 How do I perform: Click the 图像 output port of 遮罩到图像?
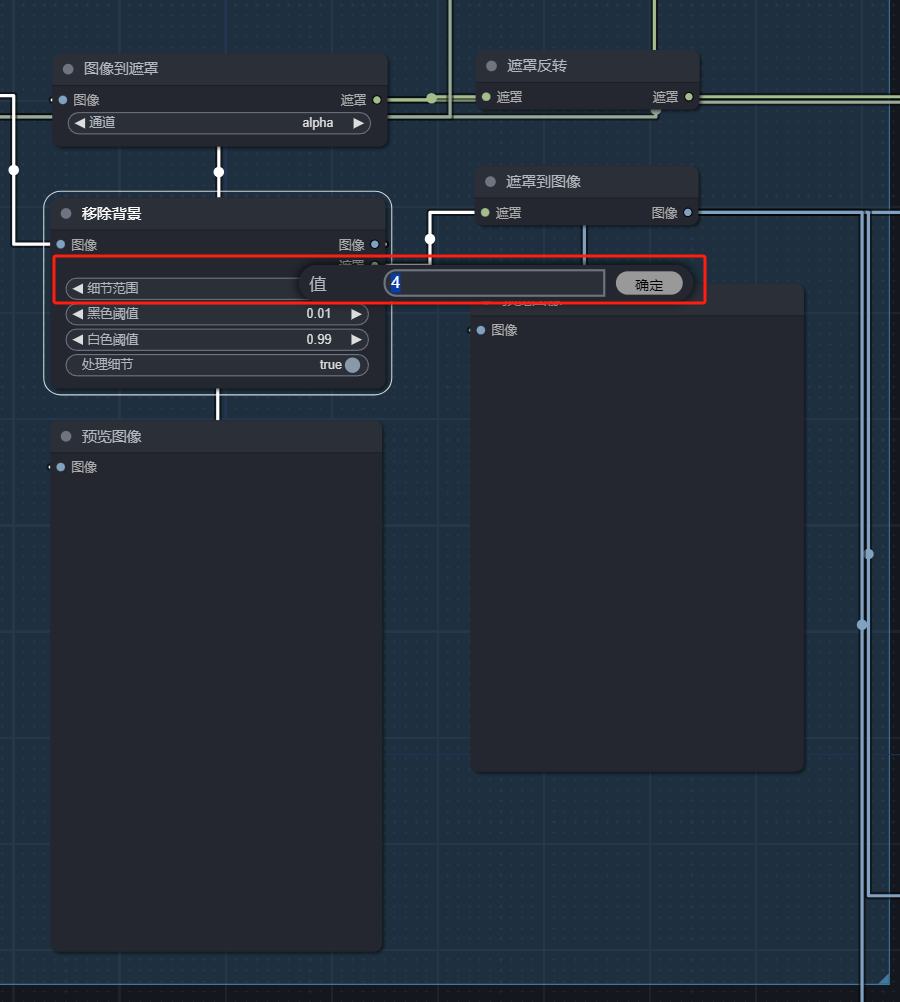687,213
